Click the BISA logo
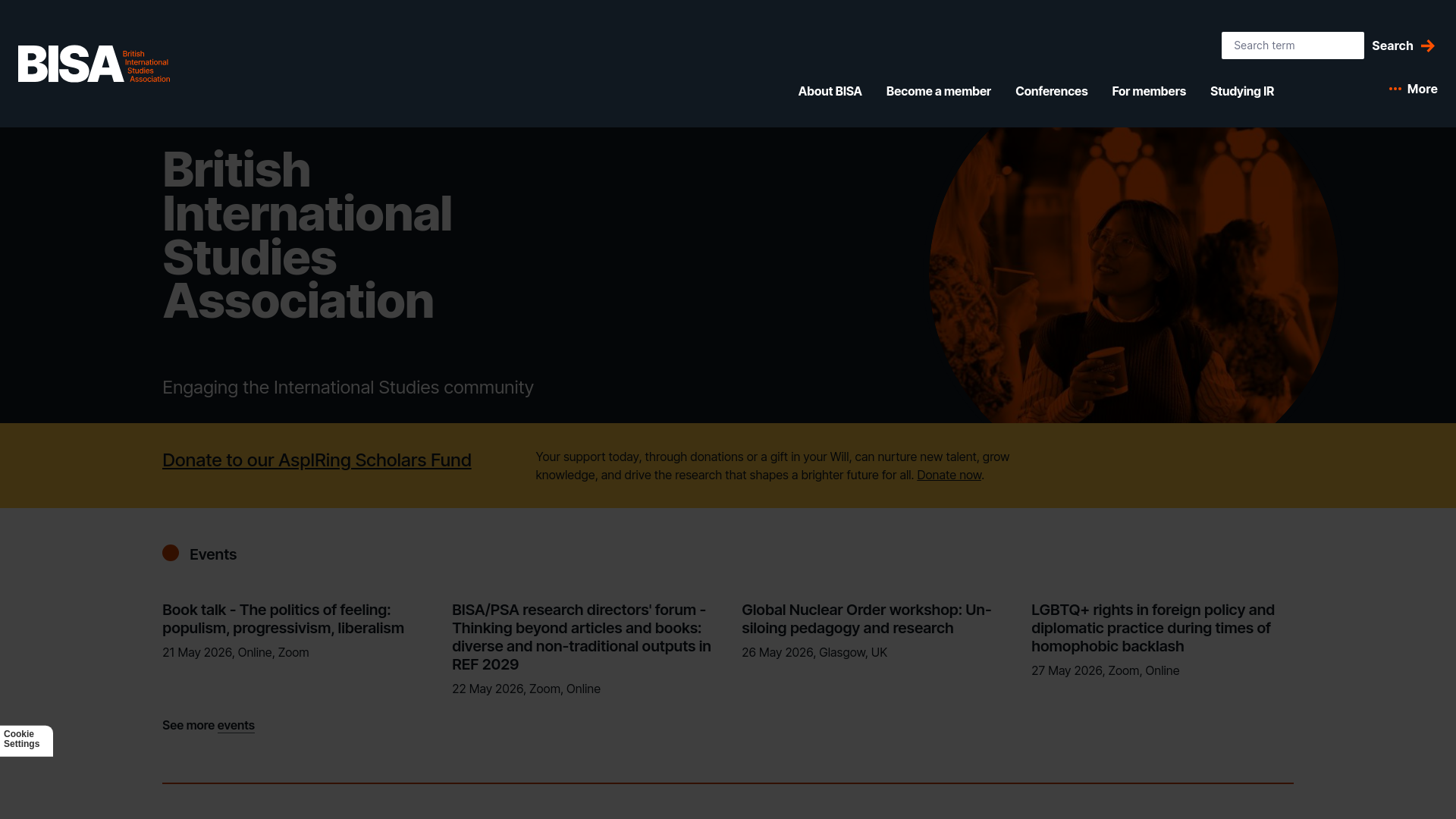 point(94,64)
